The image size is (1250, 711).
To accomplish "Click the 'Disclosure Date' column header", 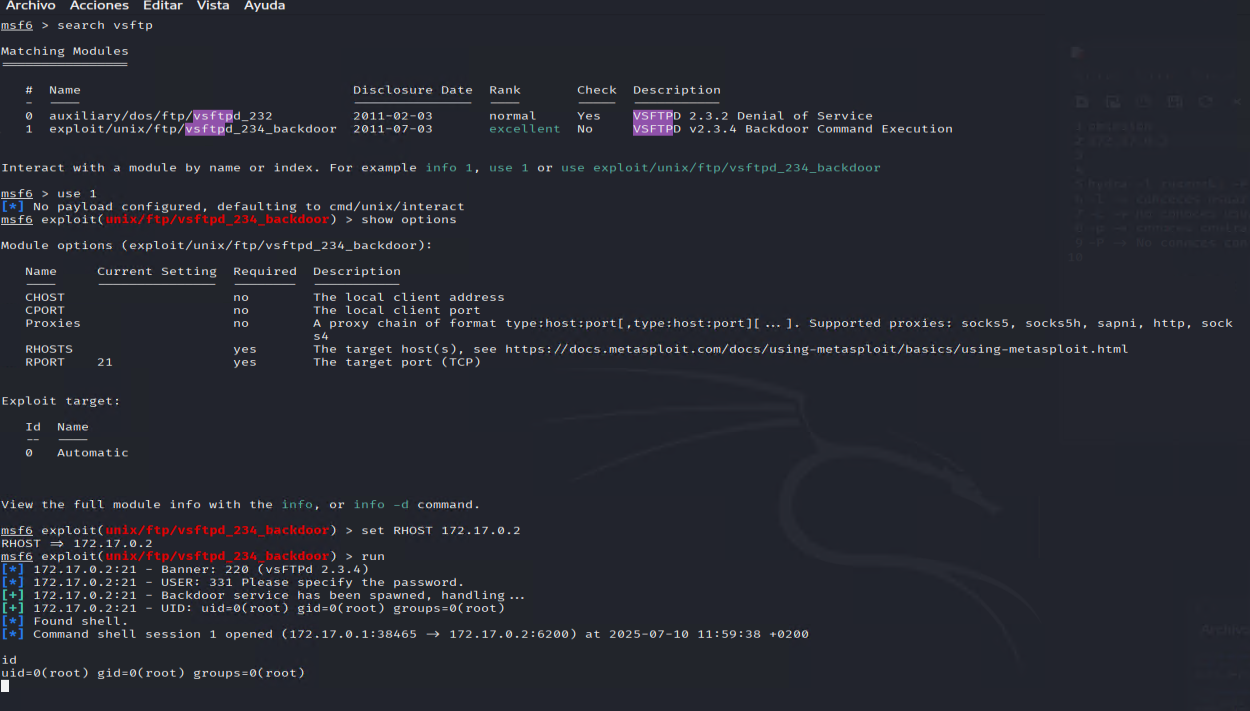I will (x=413, y=90).
